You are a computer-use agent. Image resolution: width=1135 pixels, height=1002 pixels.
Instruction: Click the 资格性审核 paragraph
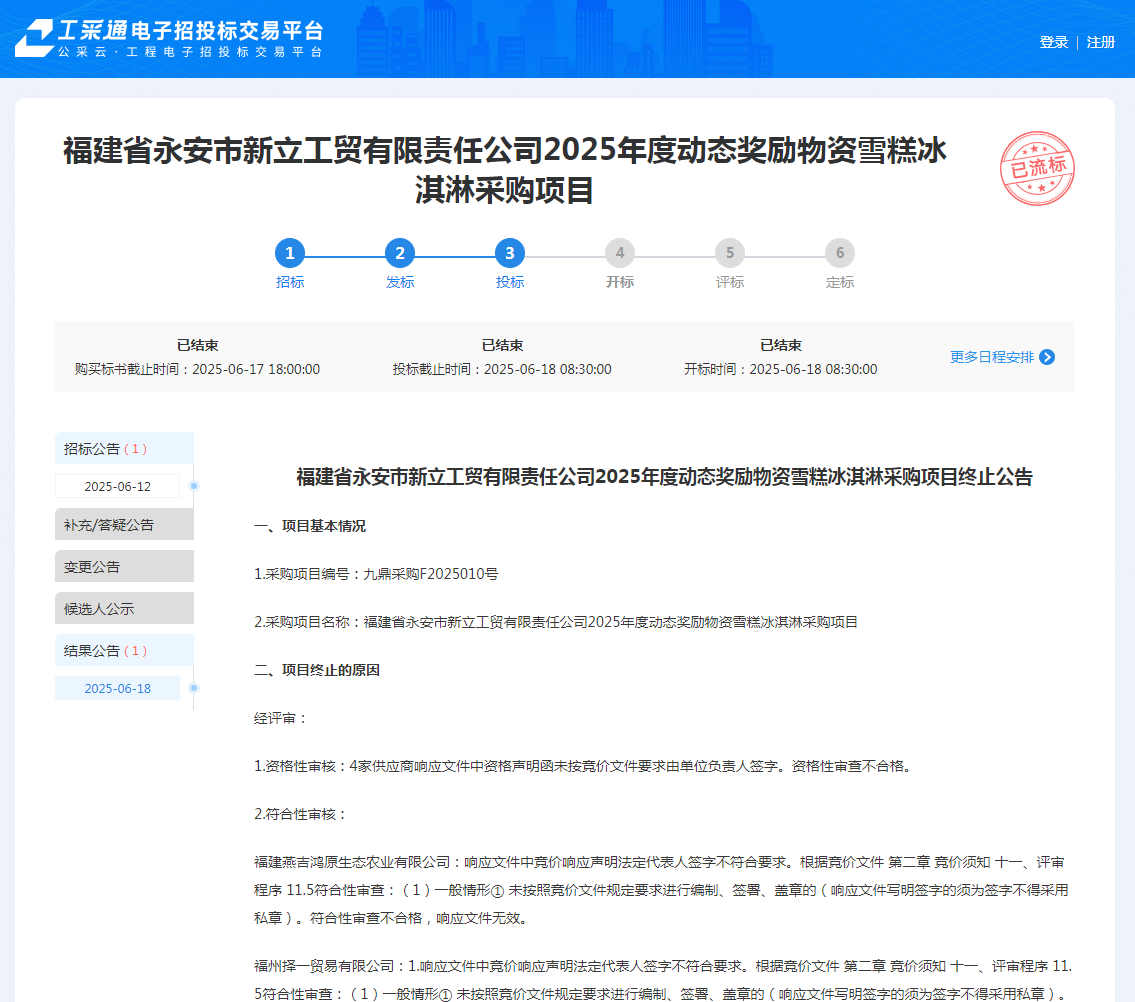(583, 766)
